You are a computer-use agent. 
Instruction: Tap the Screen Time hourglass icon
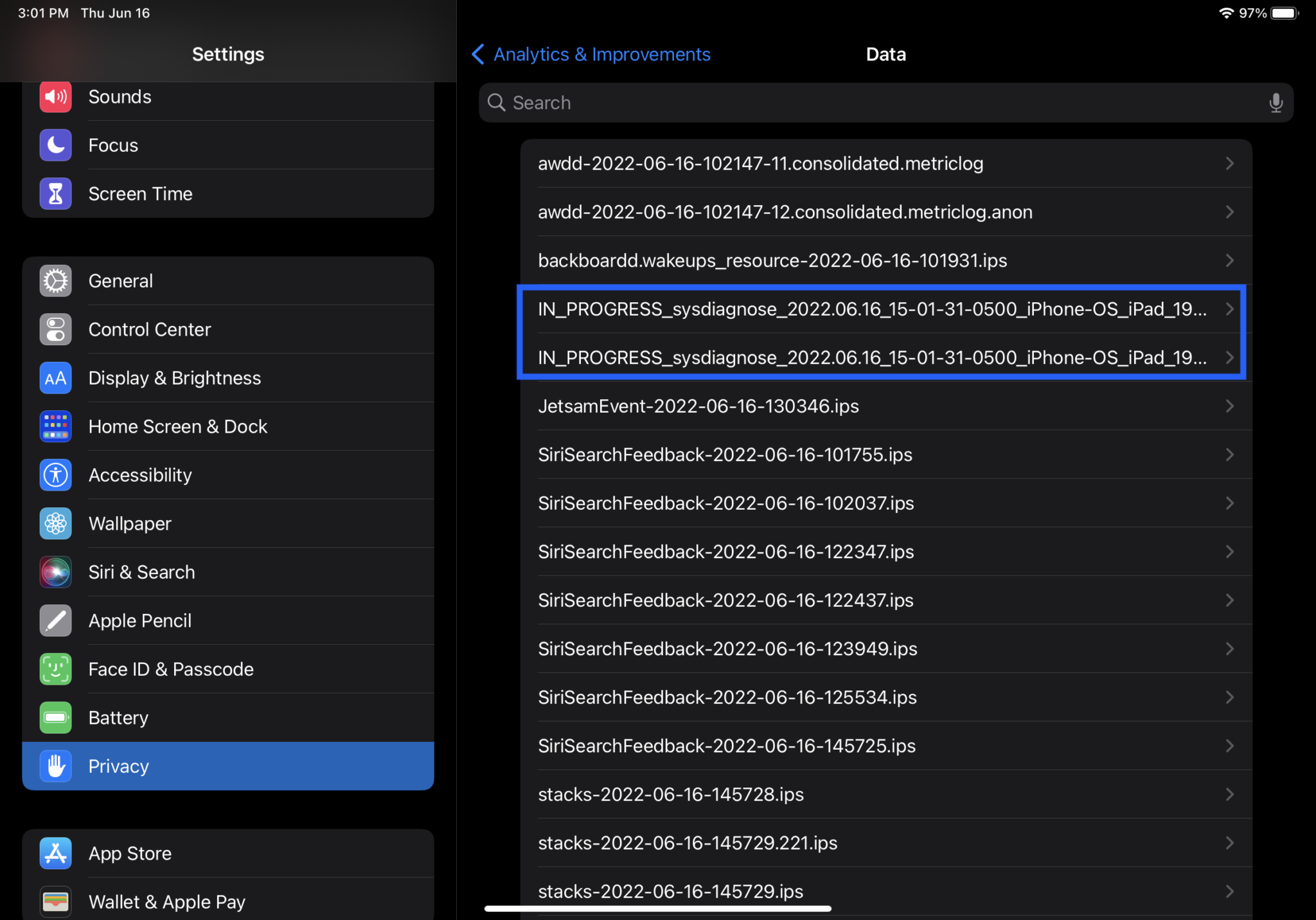[56, 194]
